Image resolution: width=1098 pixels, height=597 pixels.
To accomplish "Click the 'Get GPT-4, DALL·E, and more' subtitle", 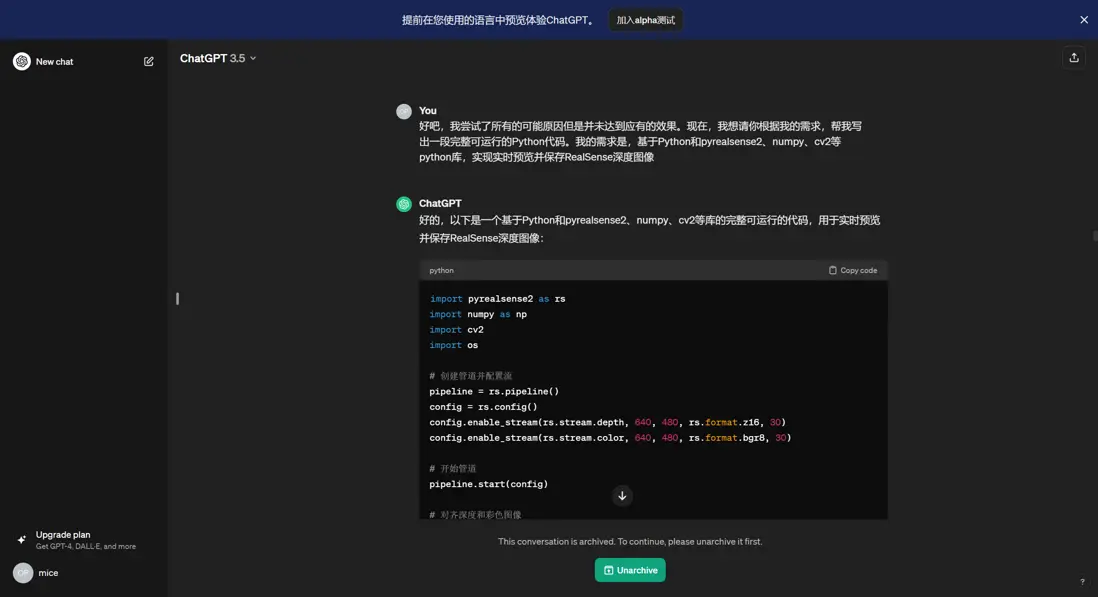I will point(85,547).
